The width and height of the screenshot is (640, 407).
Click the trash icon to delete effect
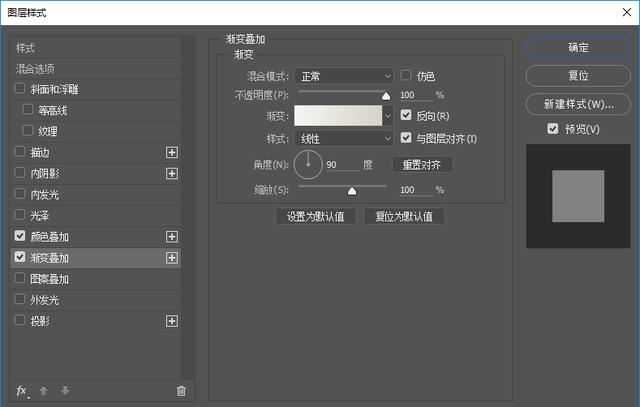click(x=181, y=390)
